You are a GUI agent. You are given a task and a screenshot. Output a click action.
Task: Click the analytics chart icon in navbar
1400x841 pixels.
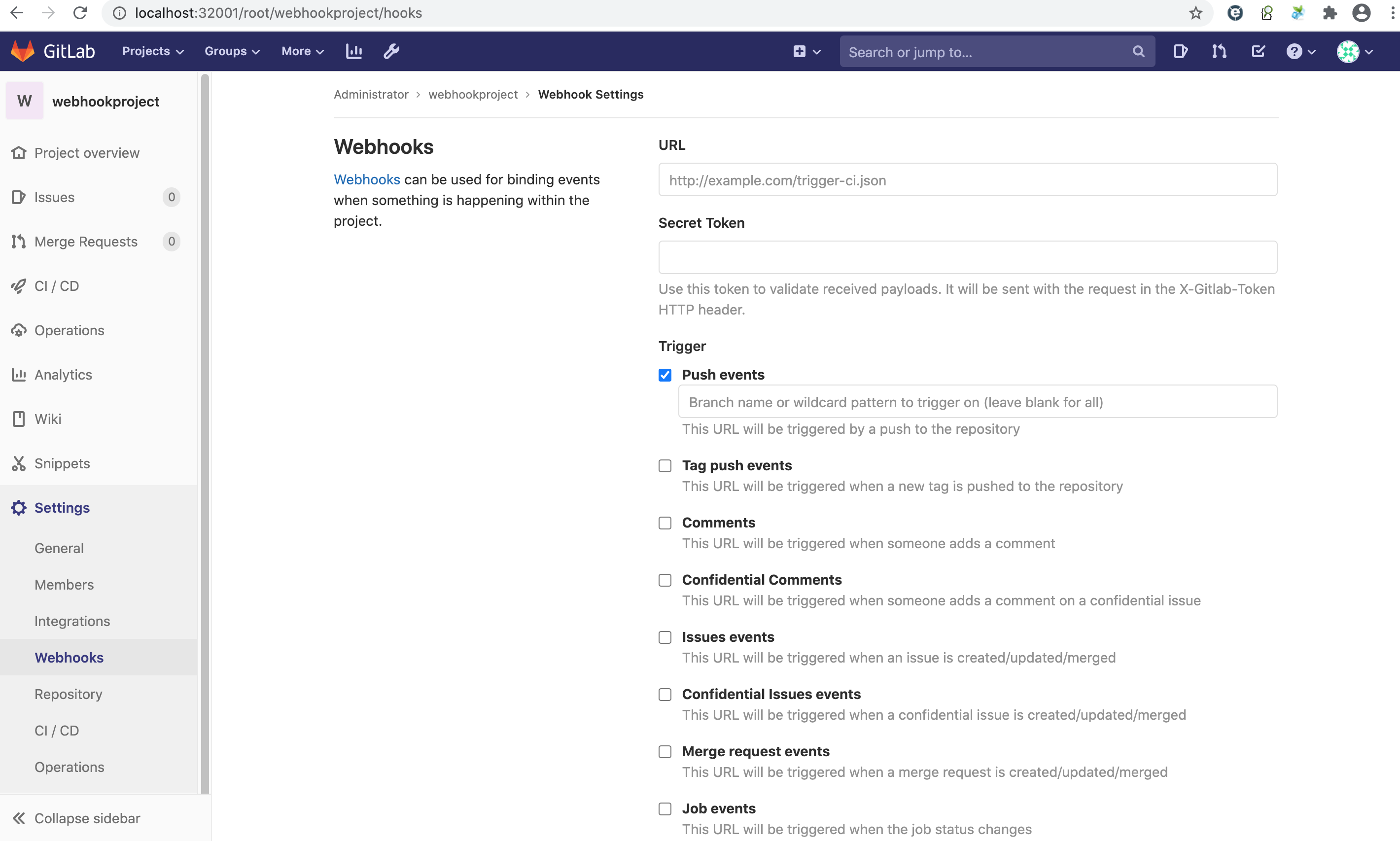click(354, 51)
